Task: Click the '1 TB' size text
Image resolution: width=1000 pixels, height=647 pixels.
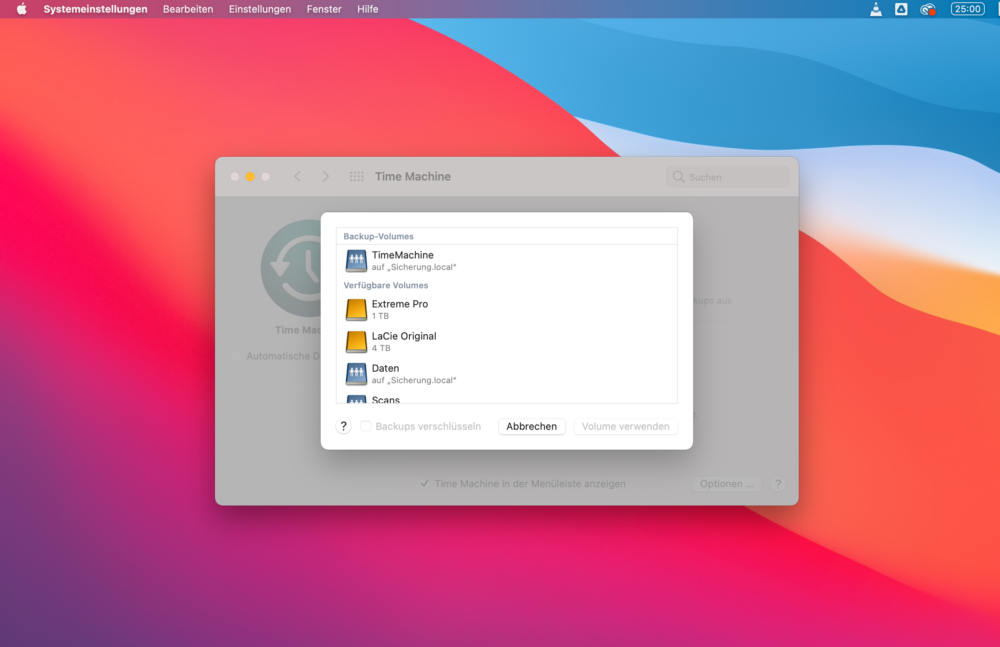Action: pyautogui.click(x=380, y=316)
